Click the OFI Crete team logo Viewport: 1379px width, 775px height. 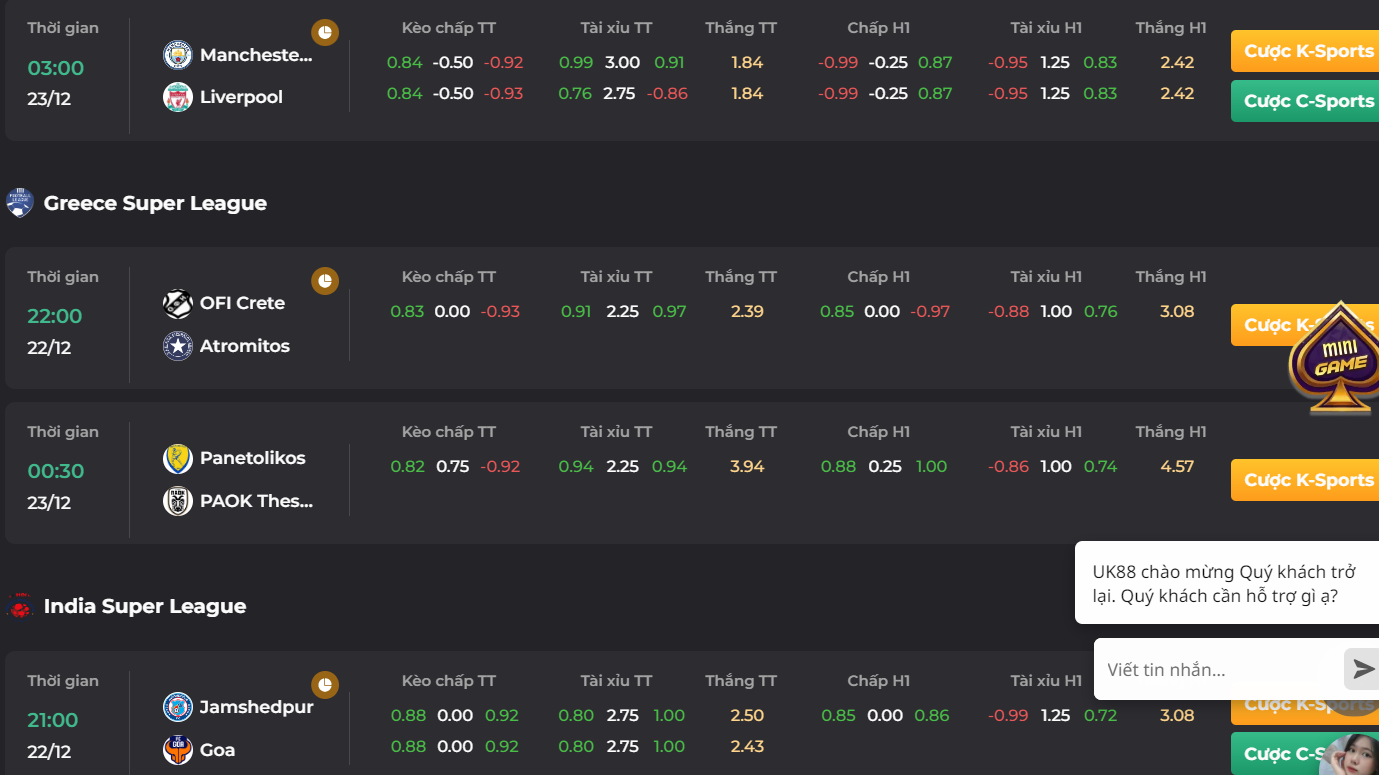click(178, 303)
